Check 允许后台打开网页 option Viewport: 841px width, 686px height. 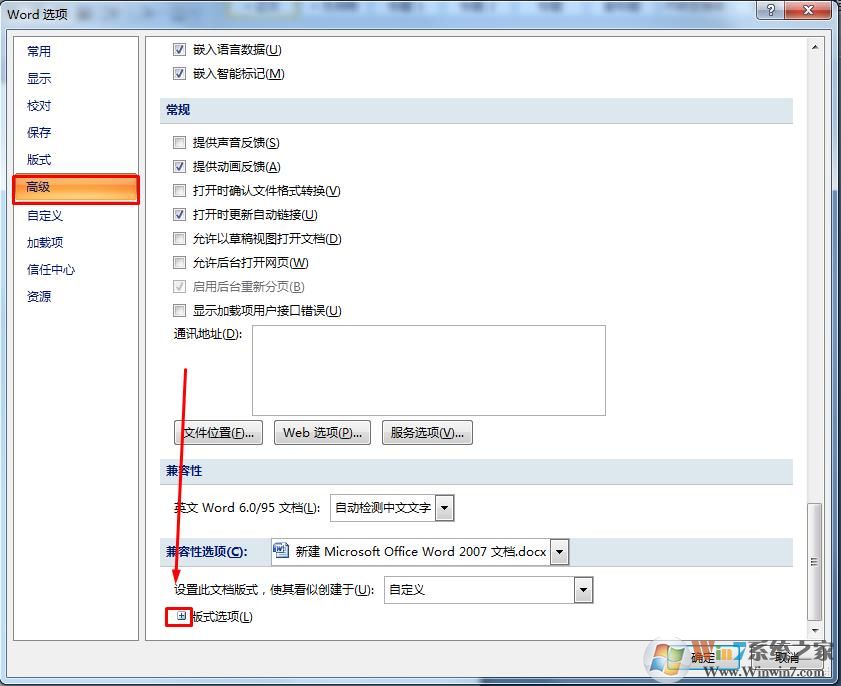179,263
